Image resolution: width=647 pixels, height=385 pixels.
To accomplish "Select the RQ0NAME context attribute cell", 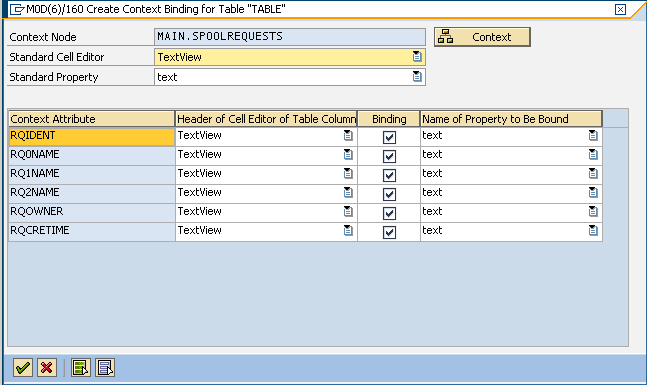I will pos(92,155).
